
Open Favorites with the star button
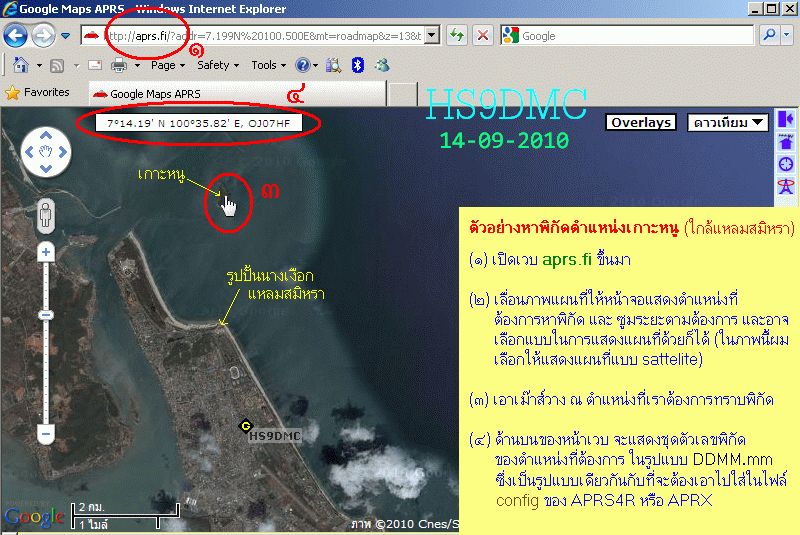[x=37, y=92]
